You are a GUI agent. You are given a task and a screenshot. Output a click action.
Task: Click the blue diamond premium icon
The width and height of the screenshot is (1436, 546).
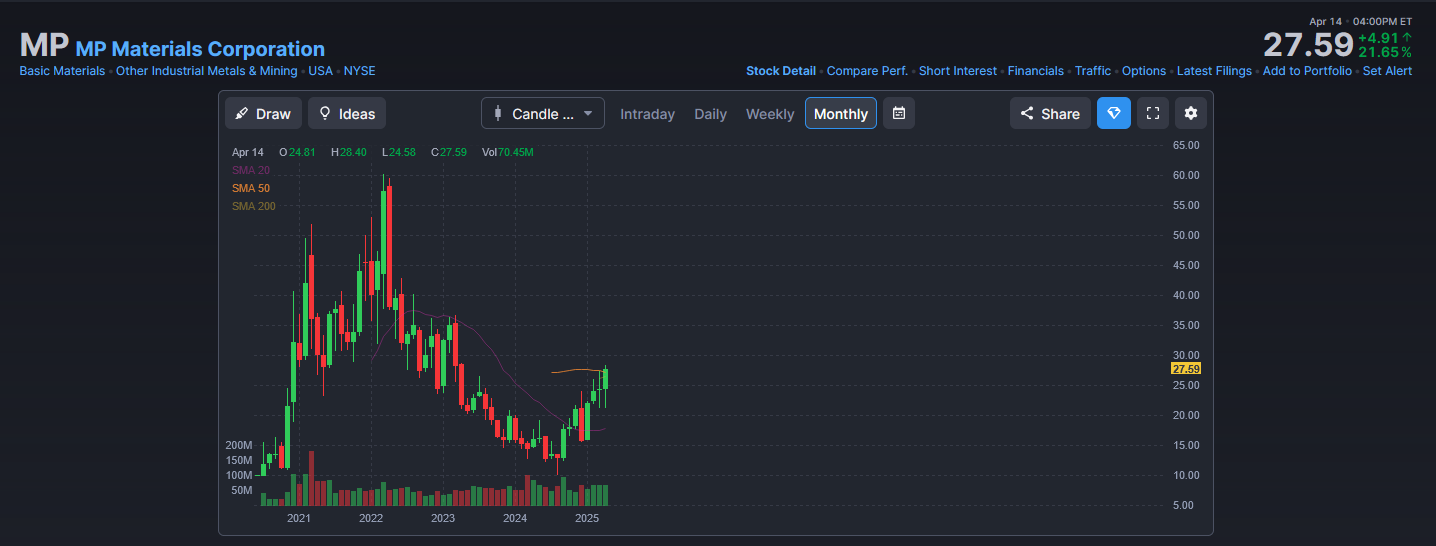pyautogui.click(x=1113, y=114)
